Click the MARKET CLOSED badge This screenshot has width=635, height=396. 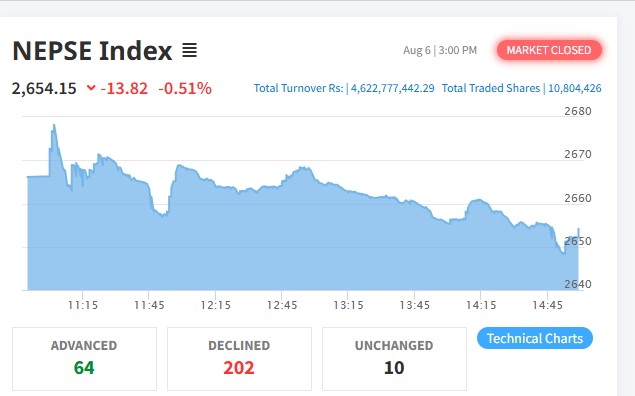point(549,50)
